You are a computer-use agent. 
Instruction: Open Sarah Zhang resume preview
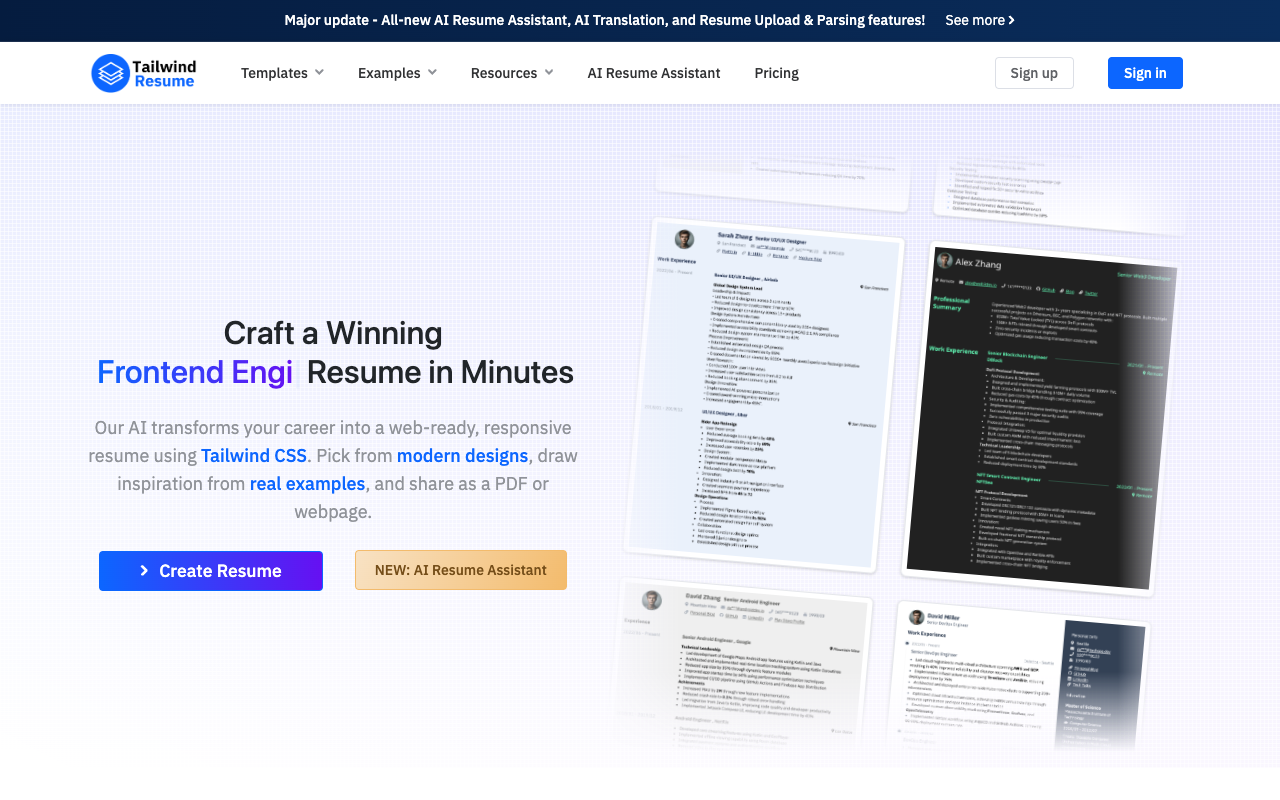[764, 395]
